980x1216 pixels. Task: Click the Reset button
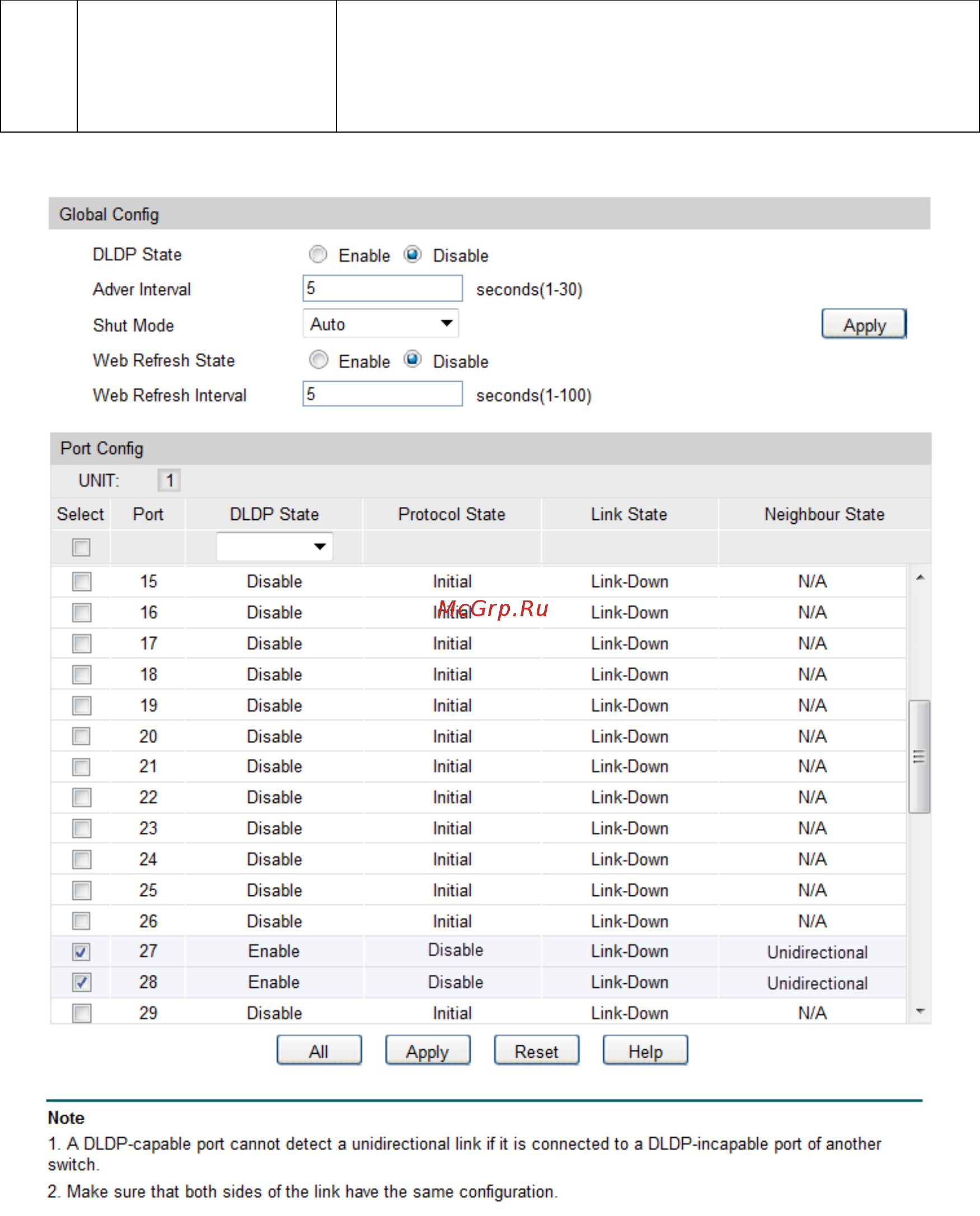(x=536, y=1051)
